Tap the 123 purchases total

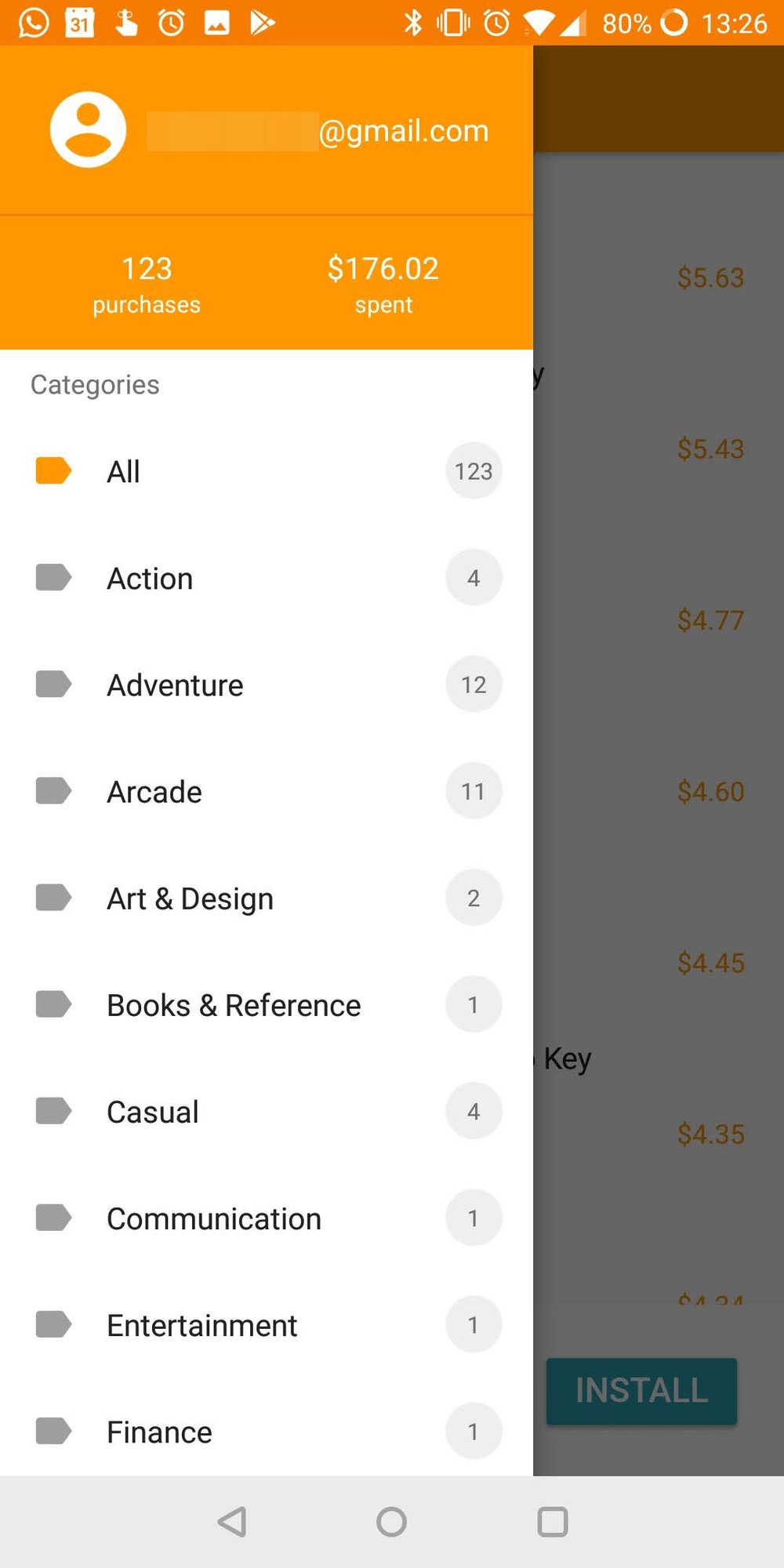(147, 284)
